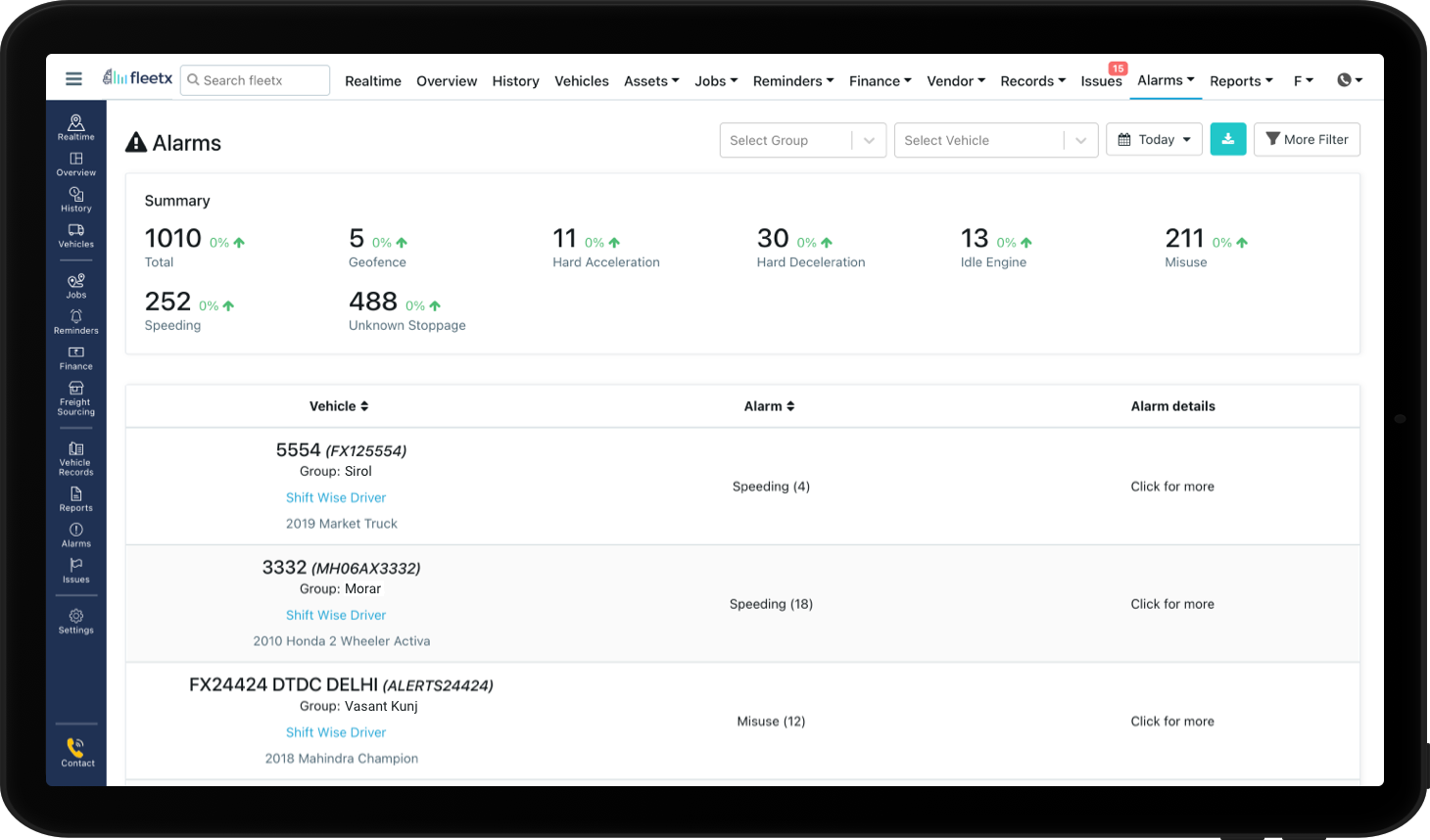Click the Contact phone icon

coord(76,747)
